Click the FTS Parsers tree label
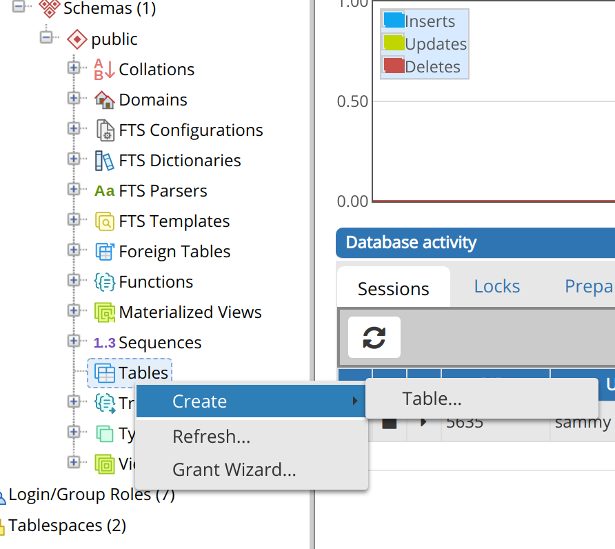Image resolution: width=615 pixels, height=549 pixels. pyautogui.click(x=163, y=191)
